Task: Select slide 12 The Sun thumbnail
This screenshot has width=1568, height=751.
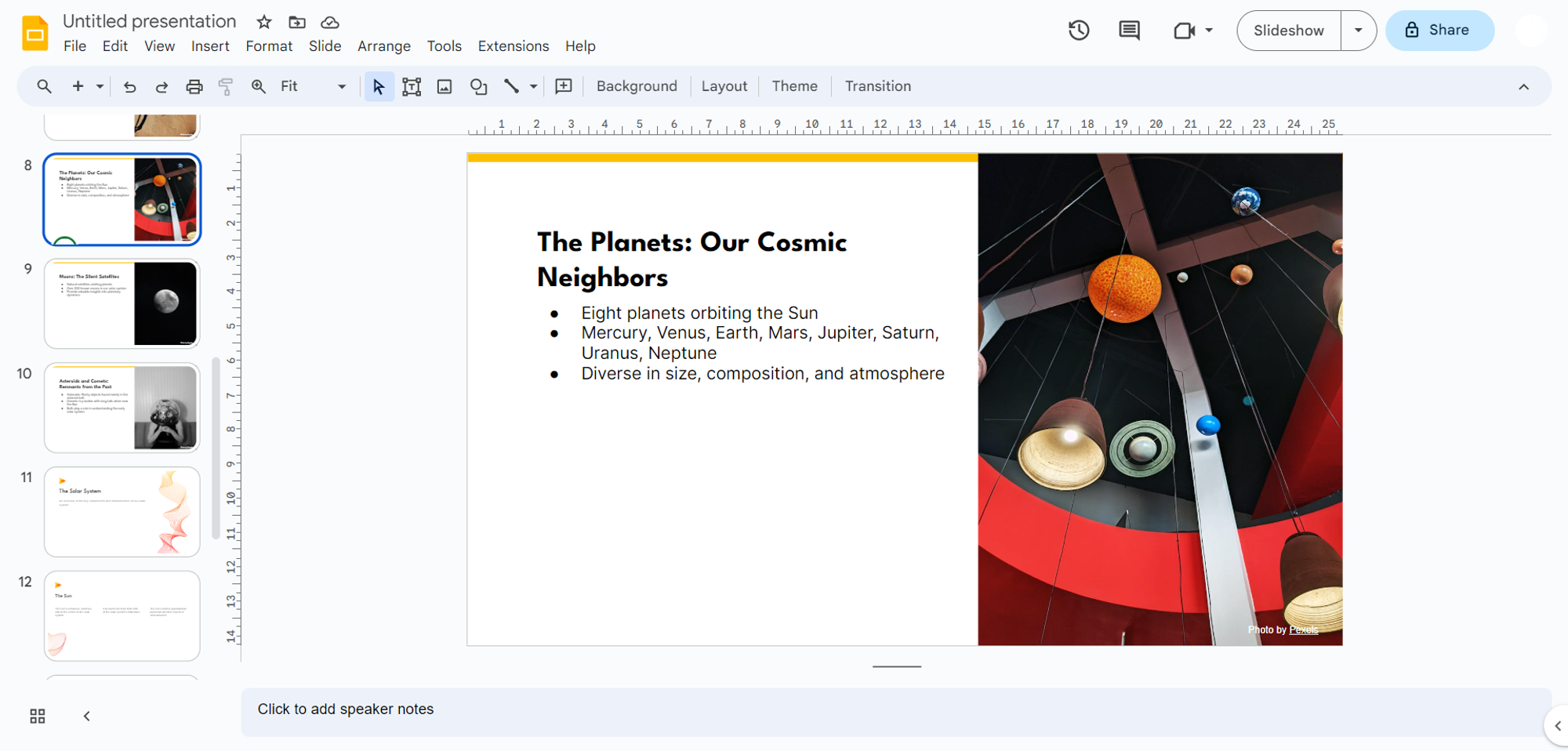Action: click(122, 615)
